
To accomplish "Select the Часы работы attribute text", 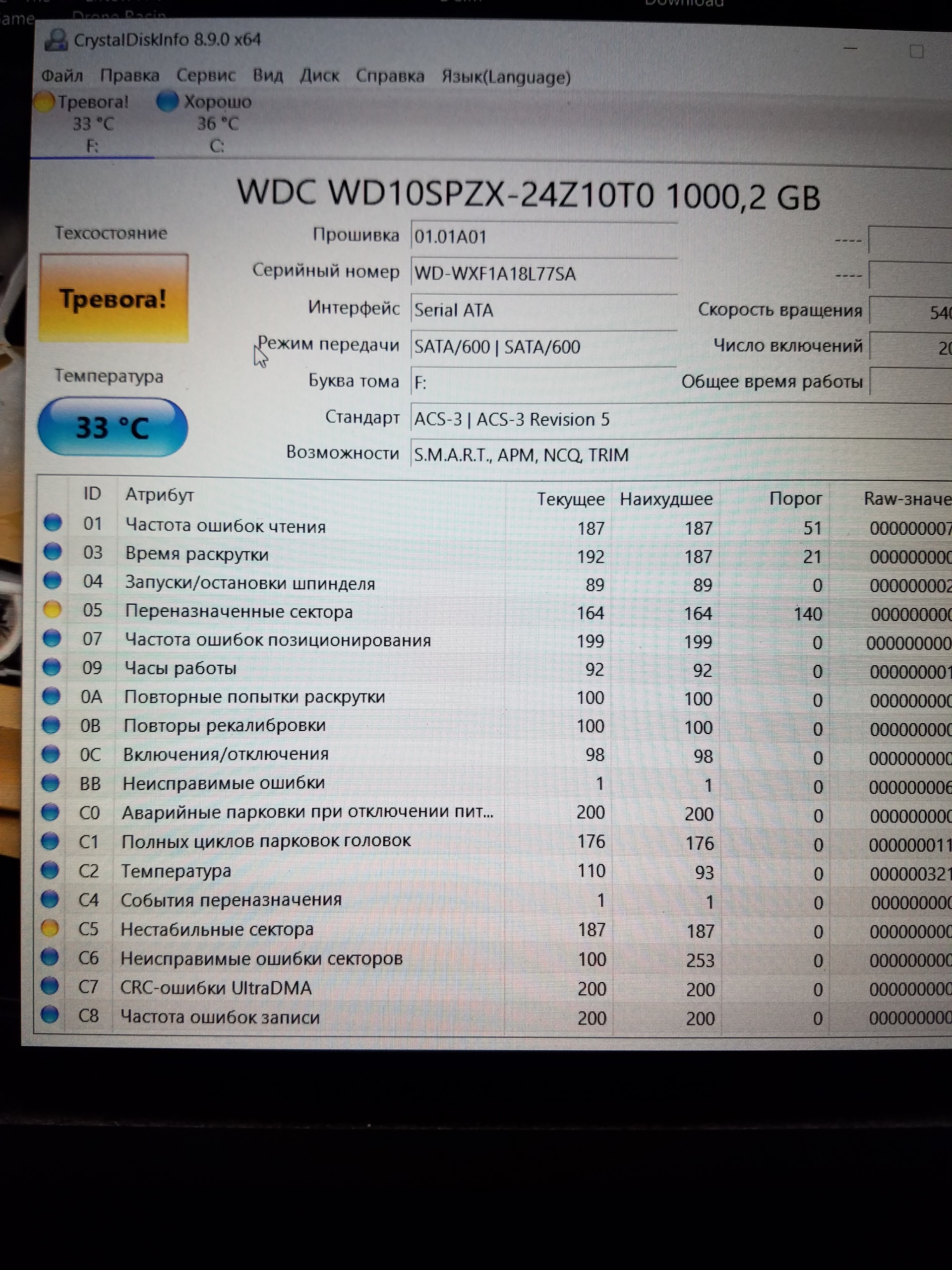I will click(180, 669).
